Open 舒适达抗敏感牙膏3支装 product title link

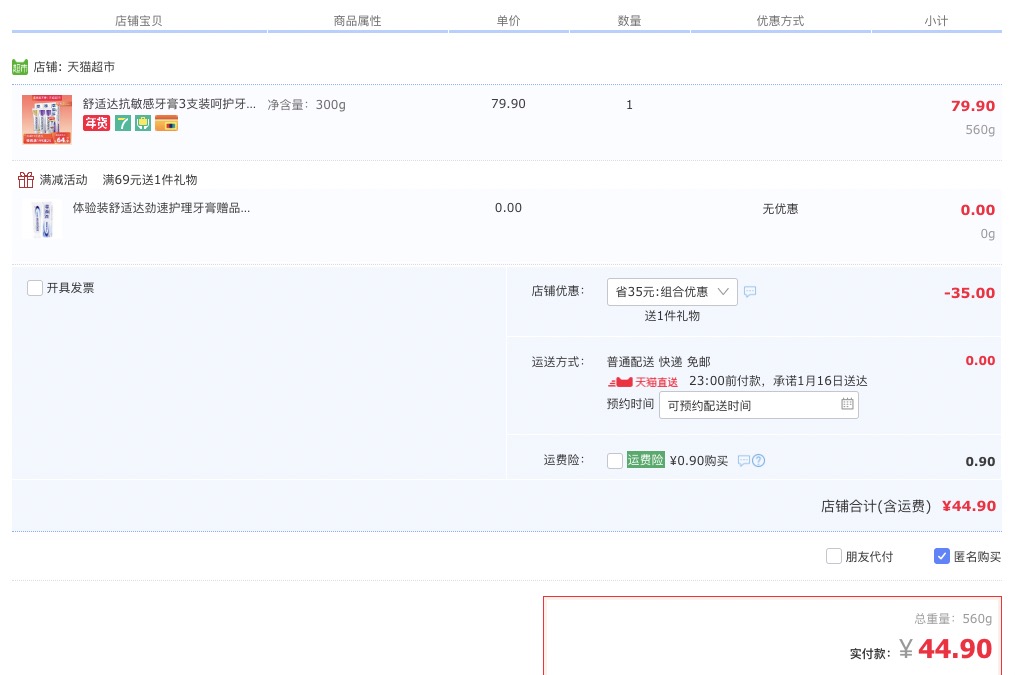pos(169,104)
